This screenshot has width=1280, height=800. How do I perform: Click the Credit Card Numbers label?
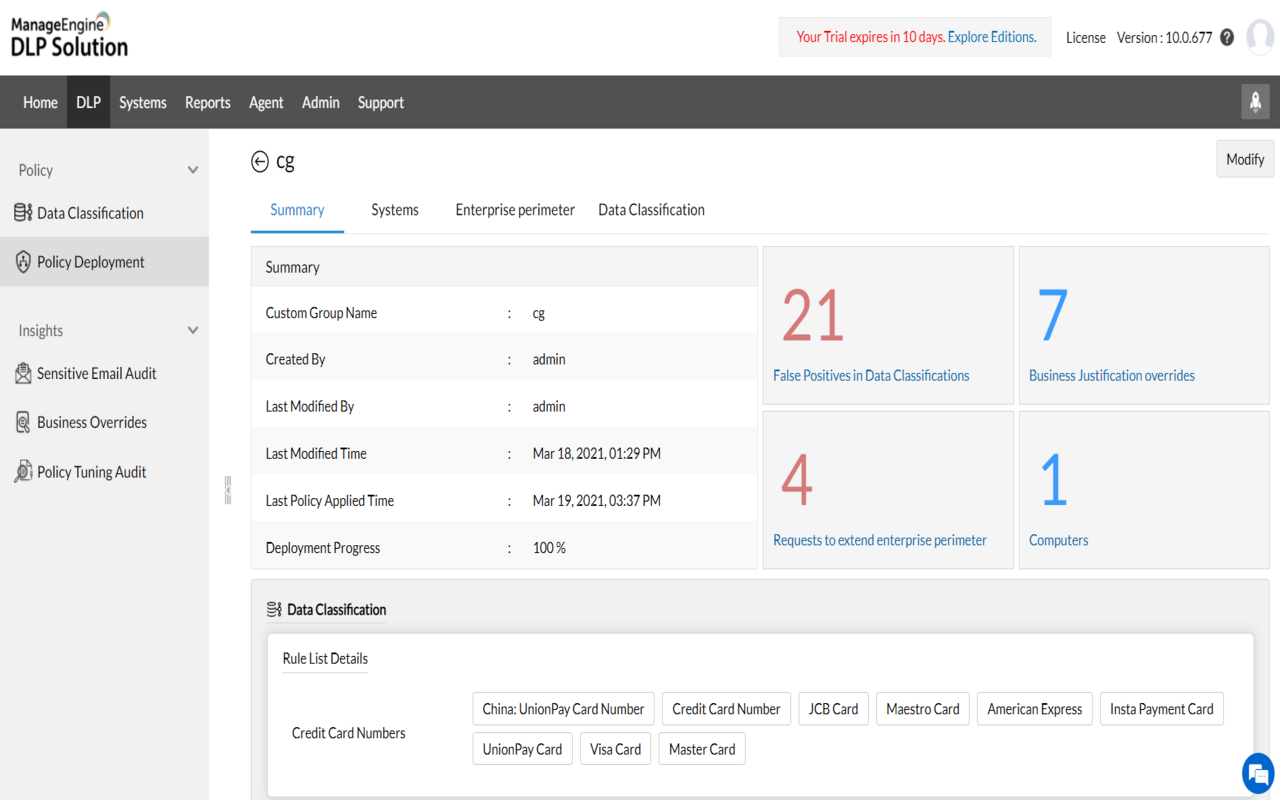pos(348,733)
